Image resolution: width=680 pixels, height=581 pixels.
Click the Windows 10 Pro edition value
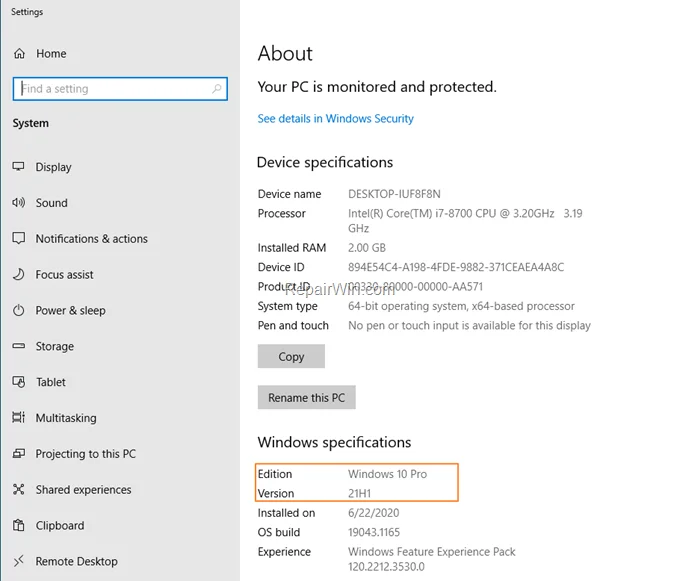387,474
